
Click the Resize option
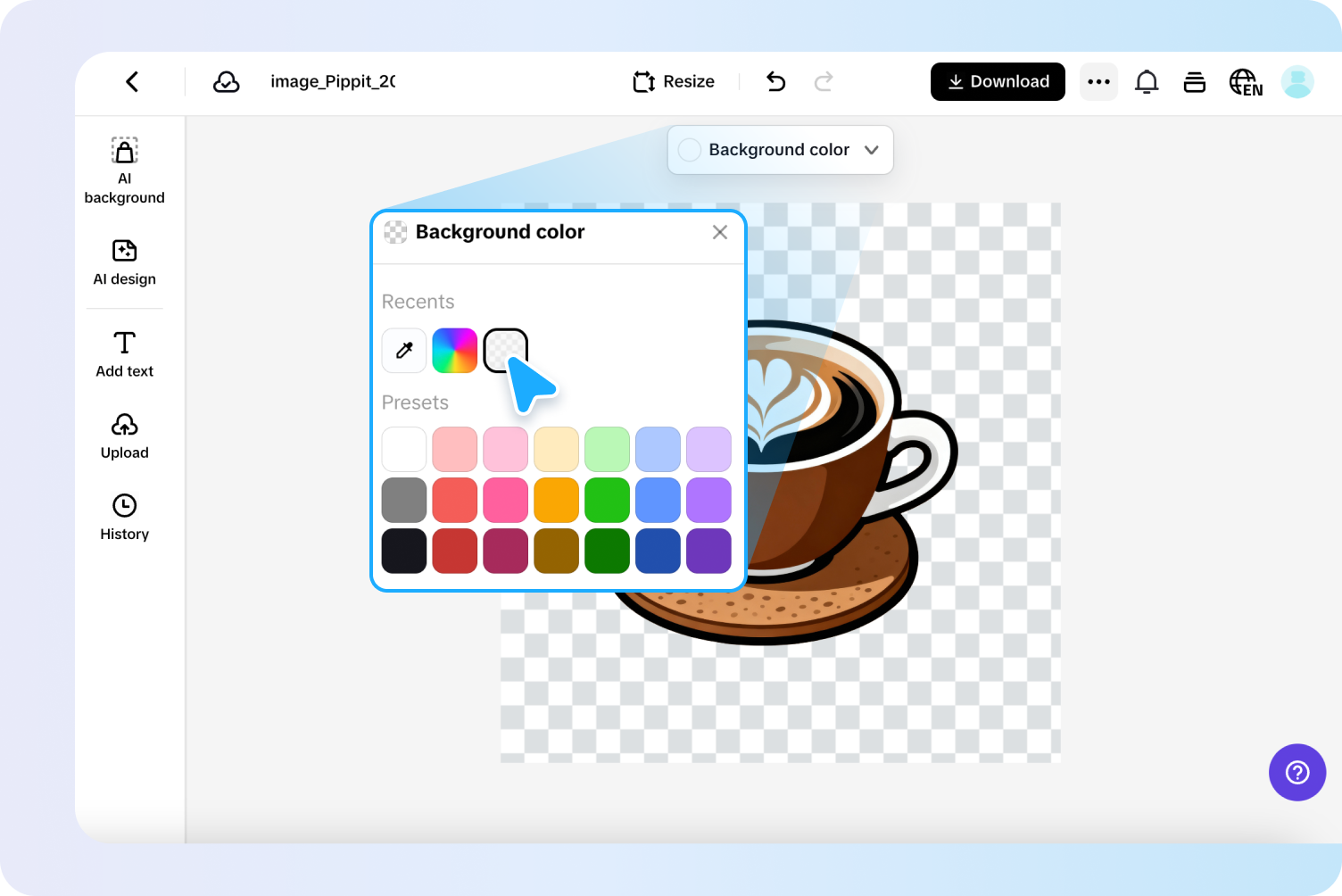coord(675,81)
